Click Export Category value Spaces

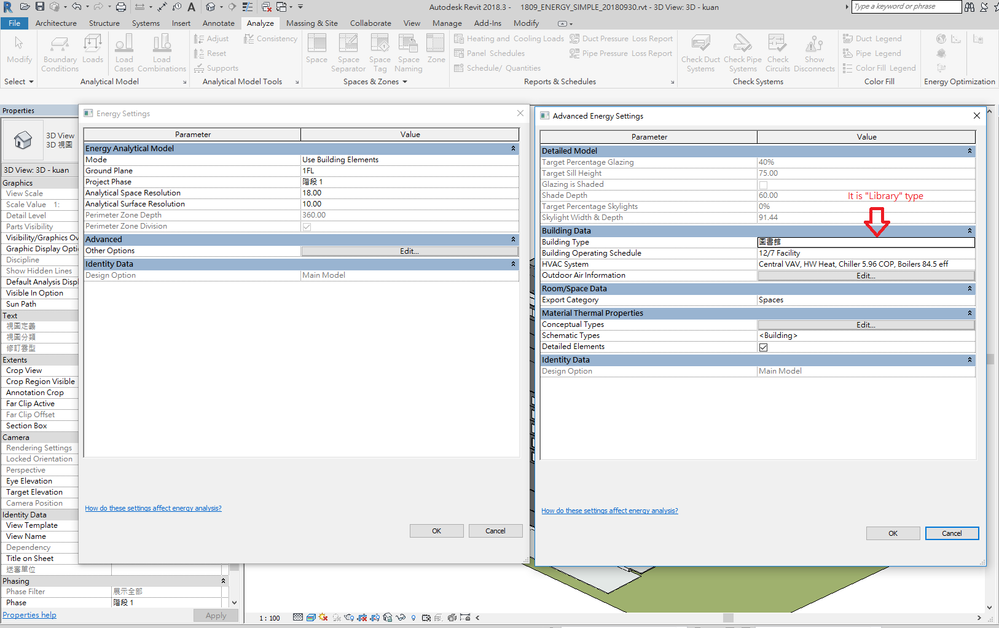pyautogui.click(x=866, y=300)
